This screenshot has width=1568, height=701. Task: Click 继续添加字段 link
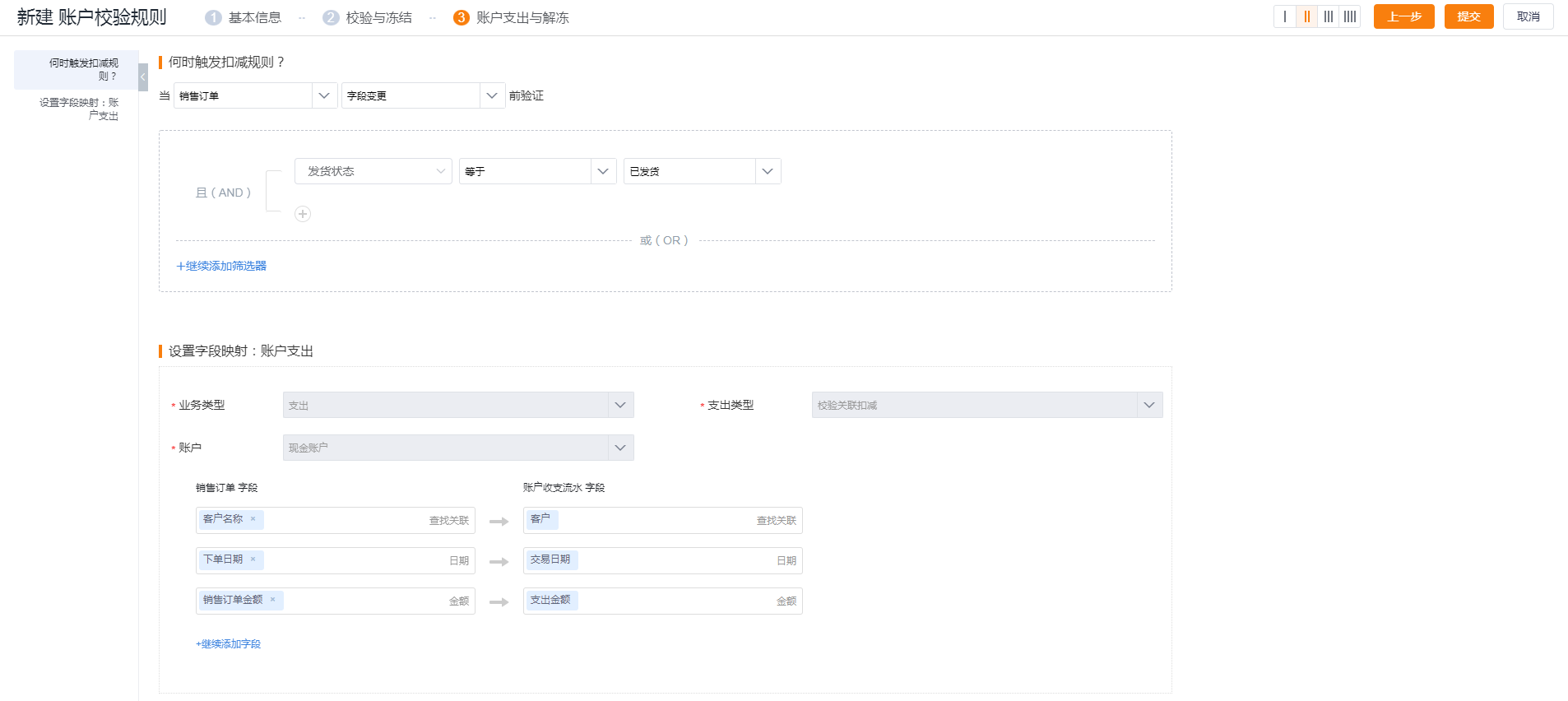[229, 644]
